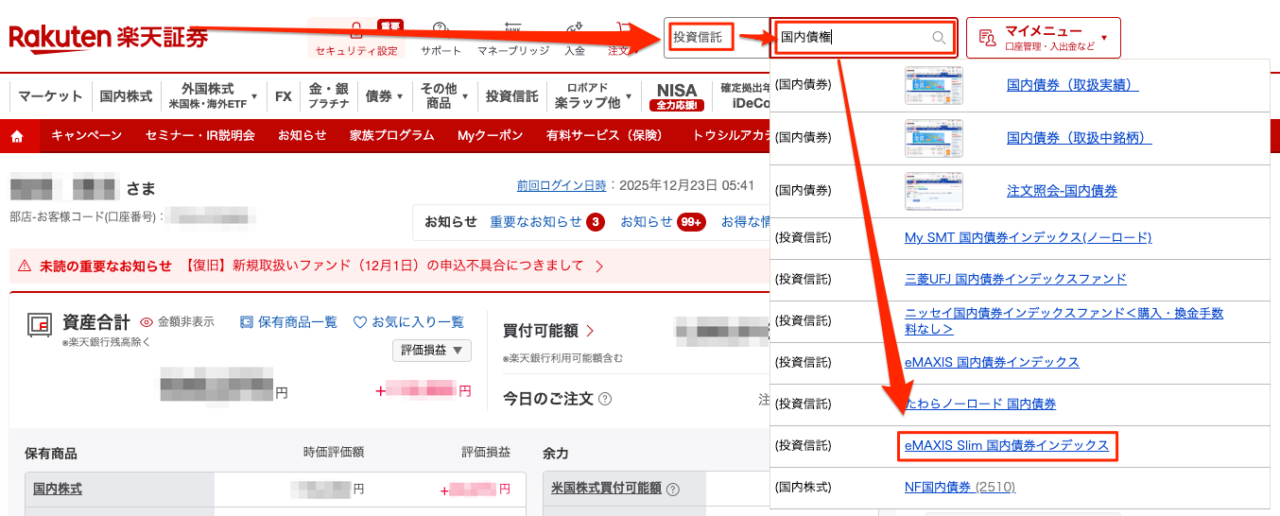Open 有料サービス（保険） in the red bar

coord(604,136)
